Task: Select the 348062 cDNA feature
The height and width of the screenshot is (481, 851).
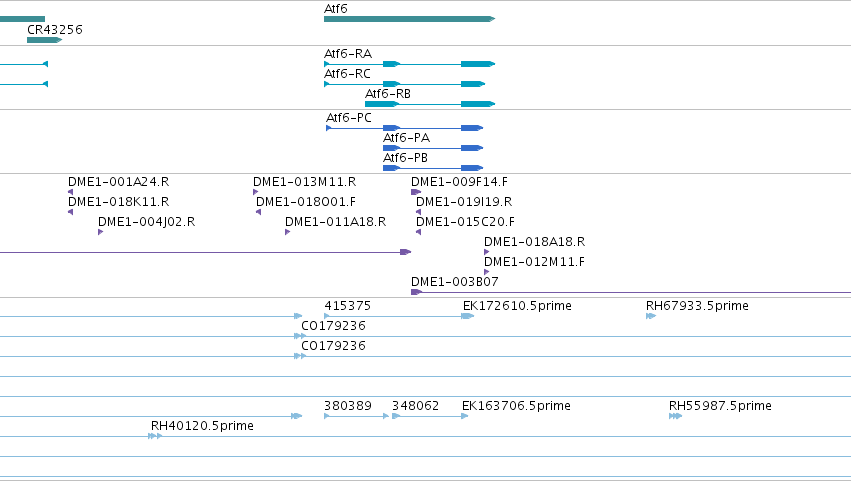Action: click(430, 416)
